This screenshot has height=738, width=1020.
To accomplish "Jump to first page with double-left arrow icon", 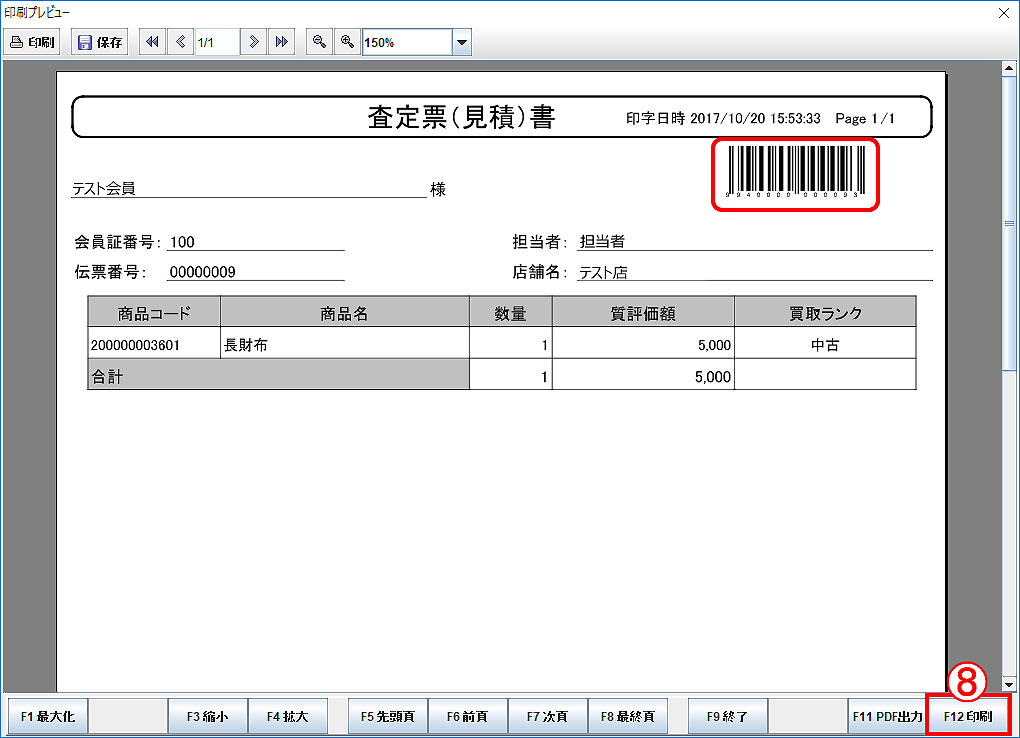I will click(152, 42).
